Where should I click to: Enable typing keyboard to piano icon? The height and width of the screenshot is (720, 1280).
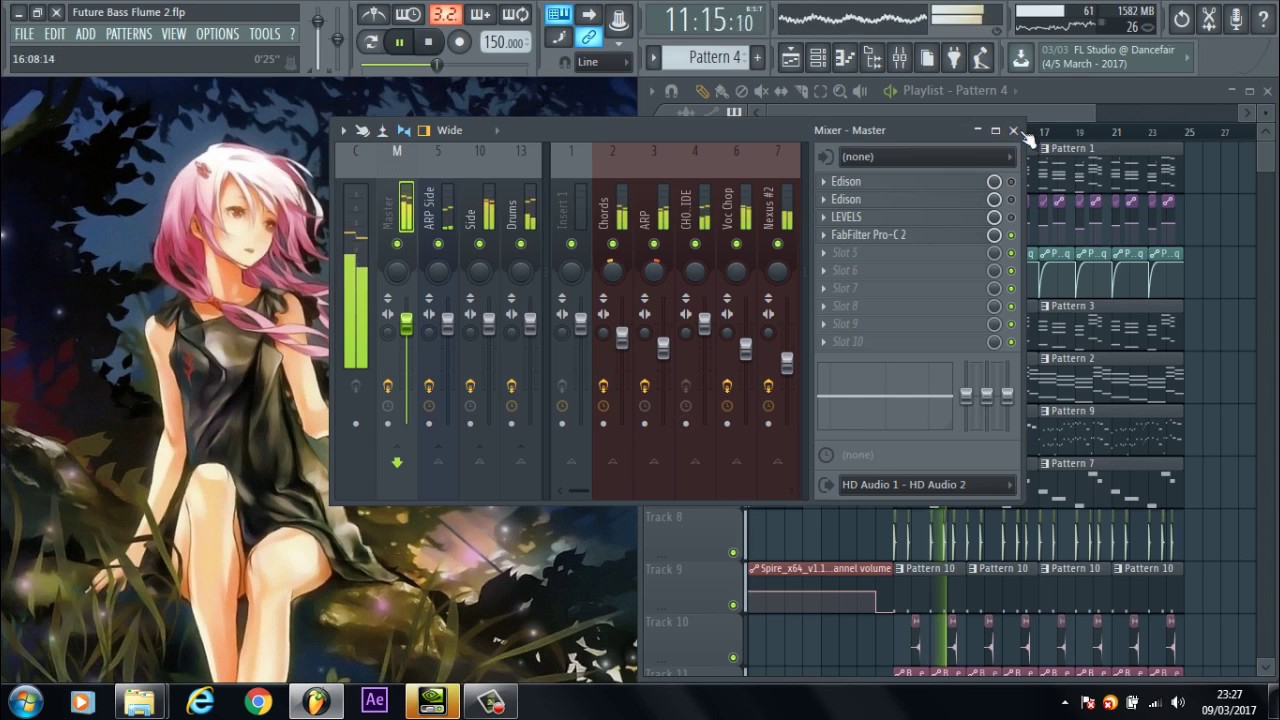coord(558,15)
